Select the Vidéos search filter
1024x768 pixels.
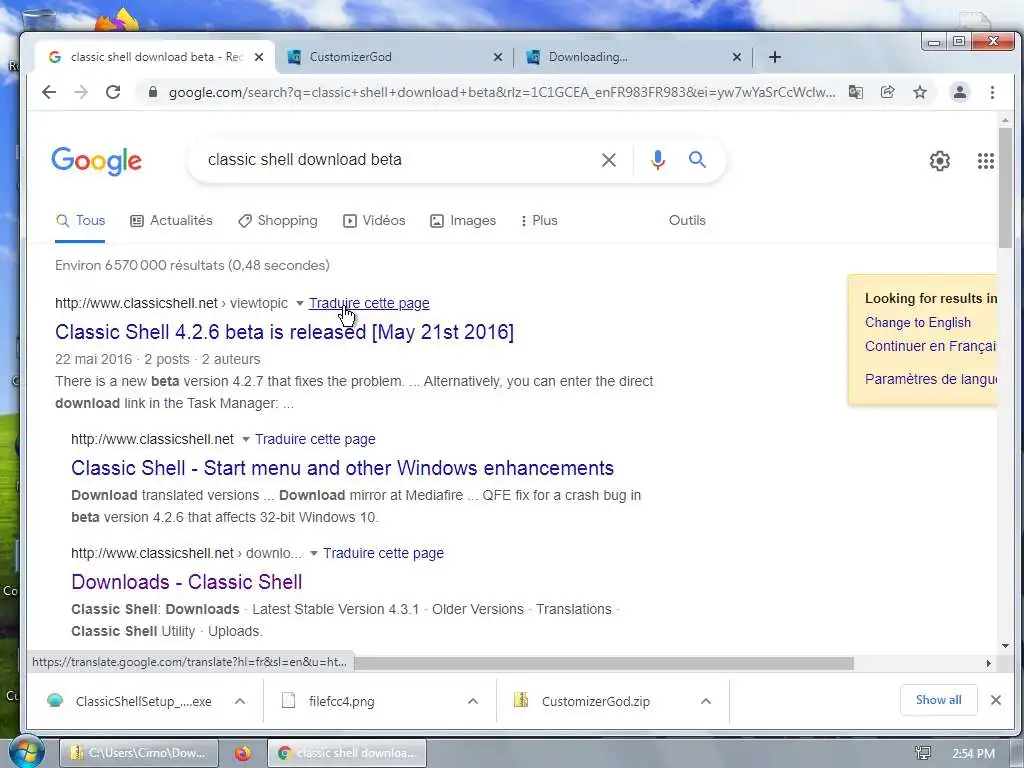(374, 221)
